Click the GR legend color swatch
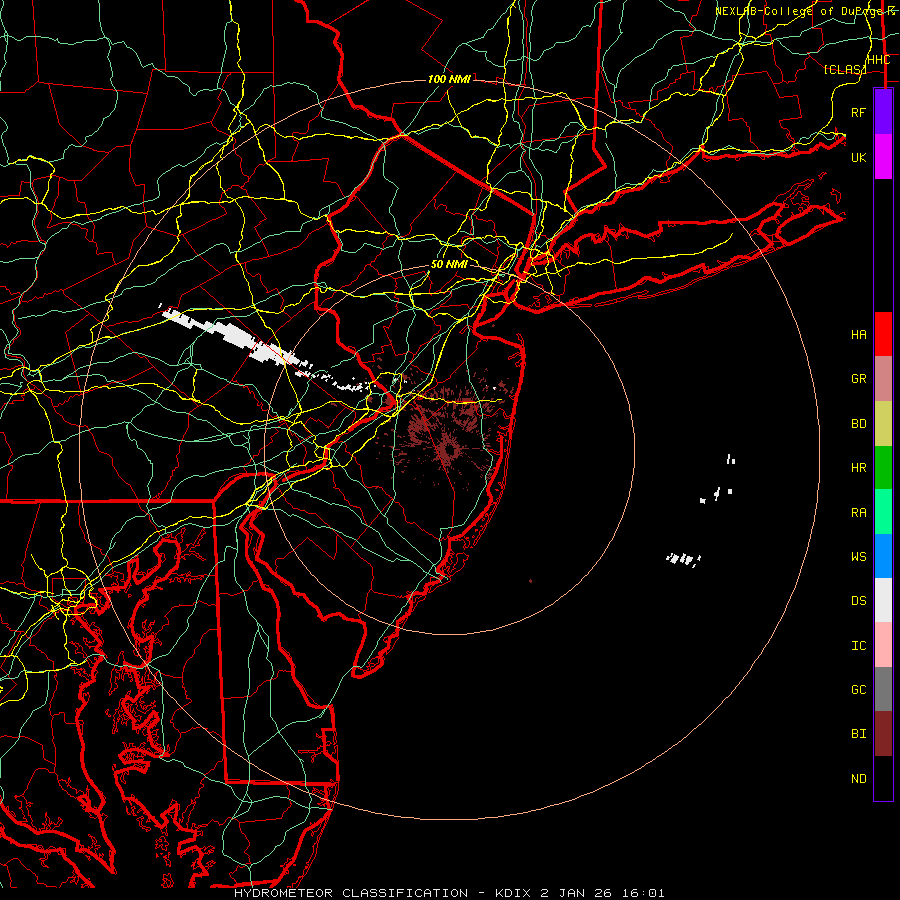Image resolution: width=900 pixels, height=900 pixels. [883, 379]
